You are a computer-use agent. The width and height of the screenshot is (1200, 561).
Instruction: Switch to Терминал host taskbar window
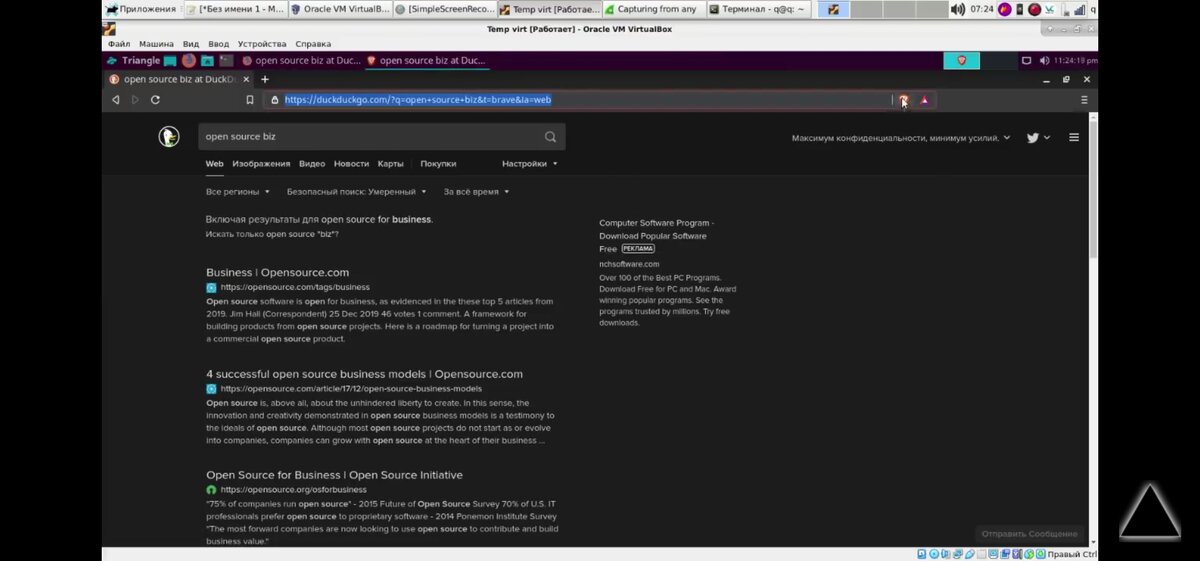(x=758, y=9)
